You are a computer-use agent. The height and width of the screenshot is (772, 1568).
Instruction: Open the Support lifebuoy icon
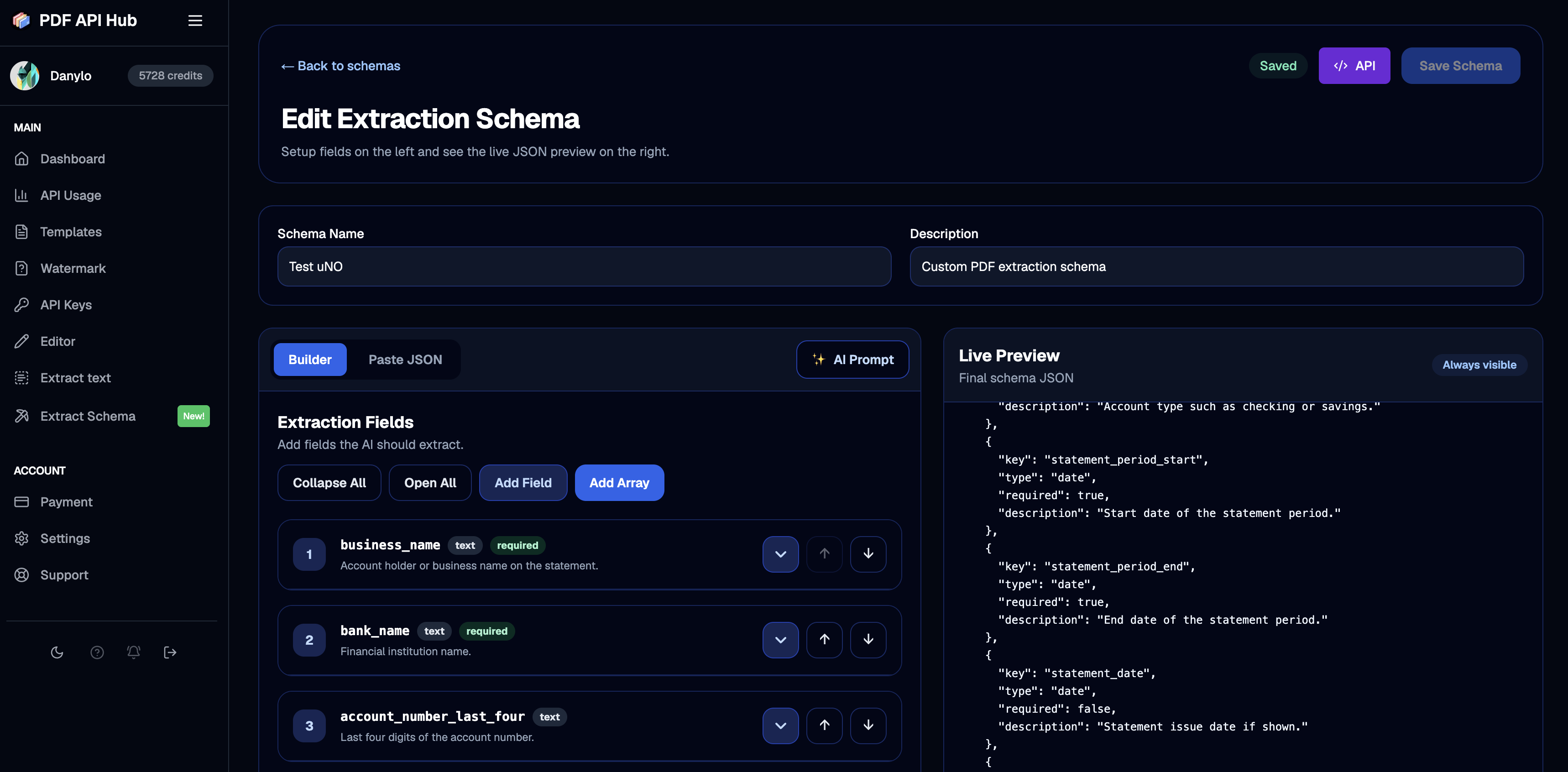[x=22, y=575]
